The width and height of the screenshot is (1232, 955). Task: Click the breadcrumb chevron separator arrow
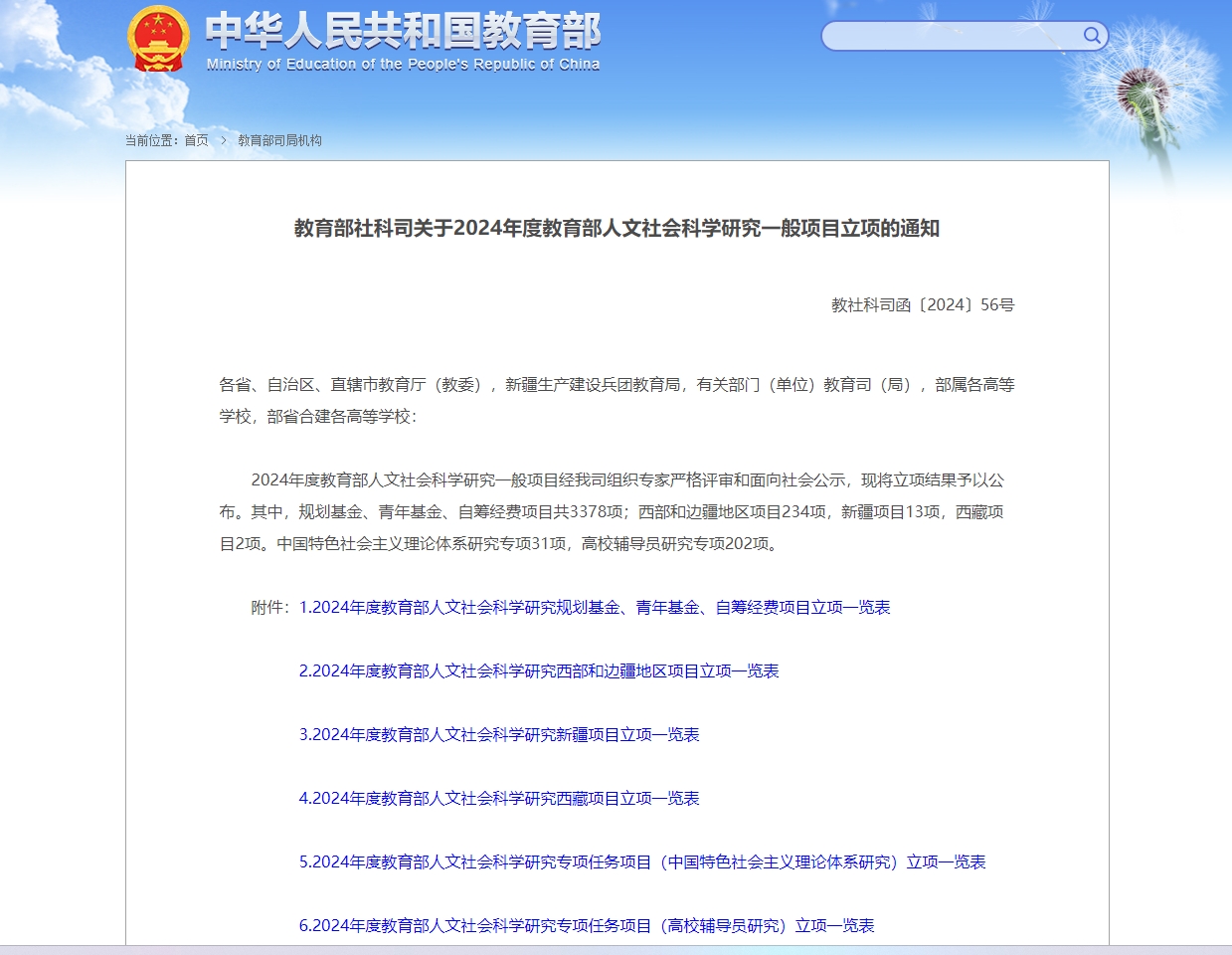[x=224, y=140]
